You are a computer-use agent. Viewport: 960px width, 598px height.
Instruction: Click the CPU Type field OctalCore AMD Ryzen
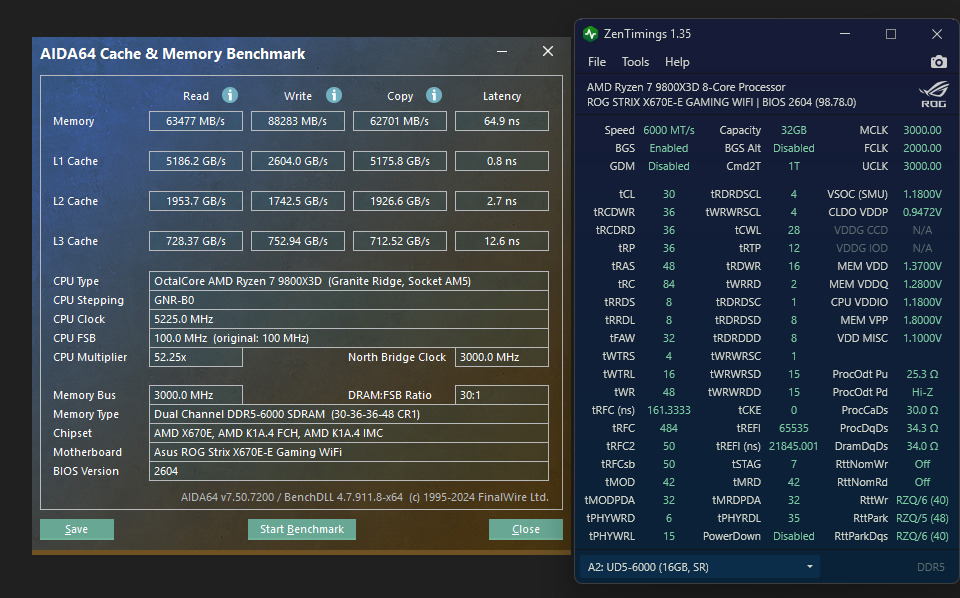[x=348, y=281]
